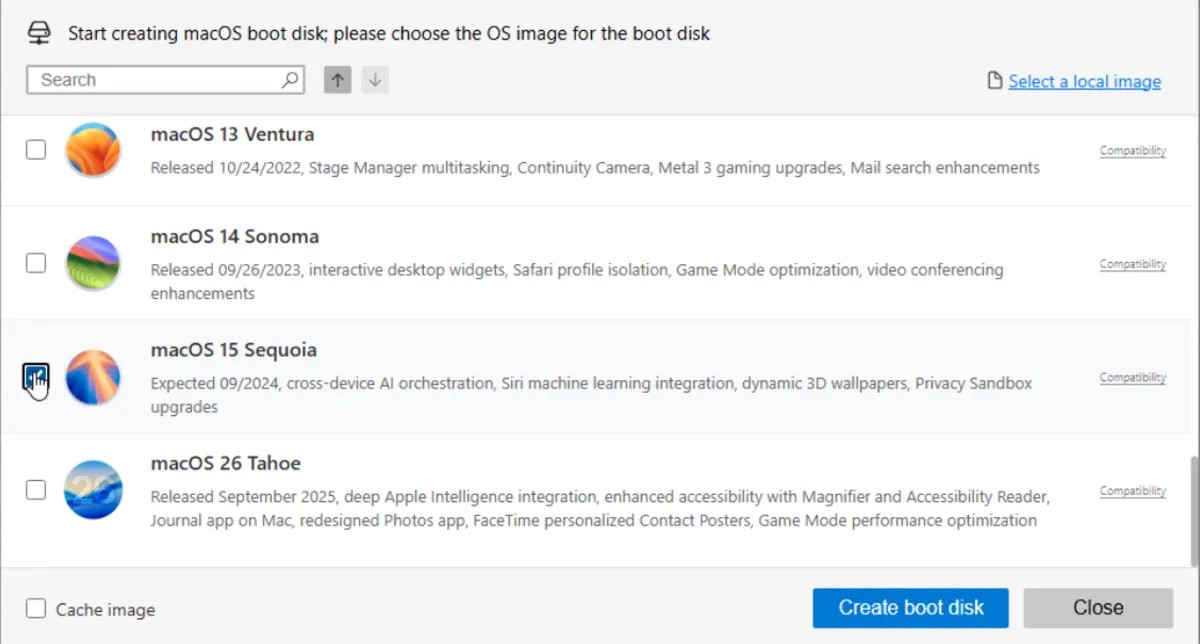Click the macOS 15 Sequoia round icon
Viewport: 1200px width, 644px height.
(x=93, y=377)
